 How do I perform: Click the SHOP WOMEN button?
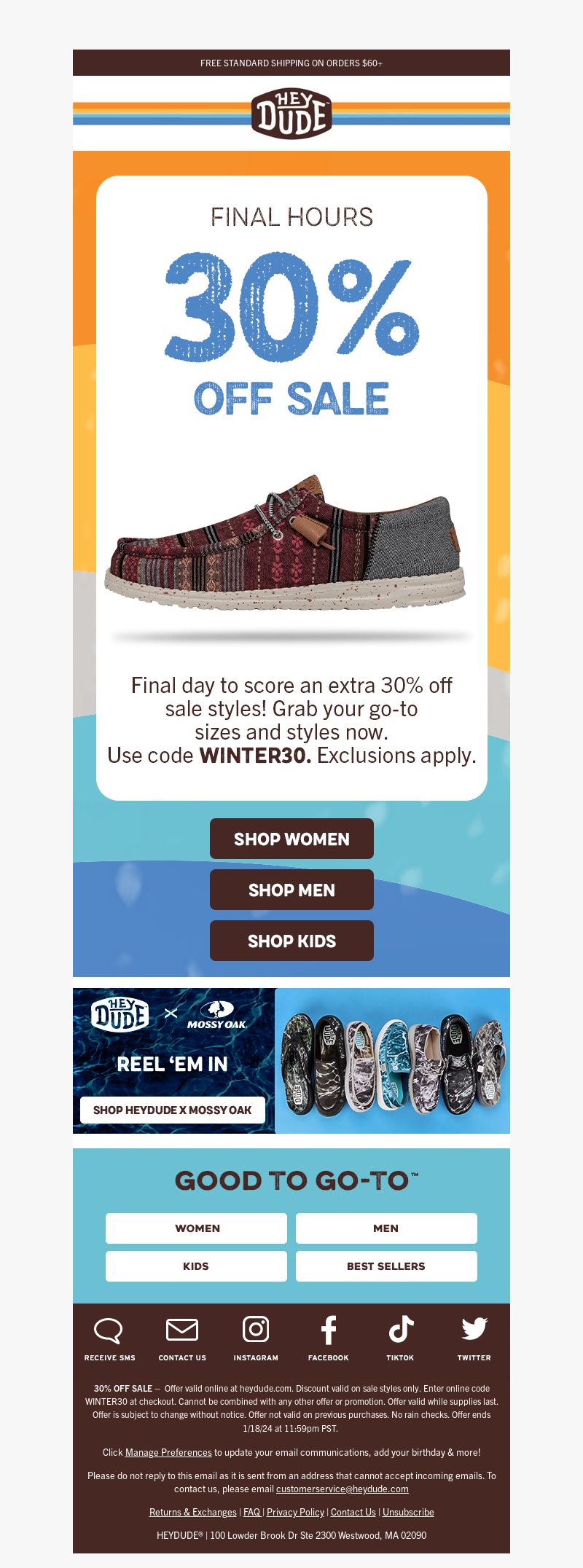coord(291,839)
